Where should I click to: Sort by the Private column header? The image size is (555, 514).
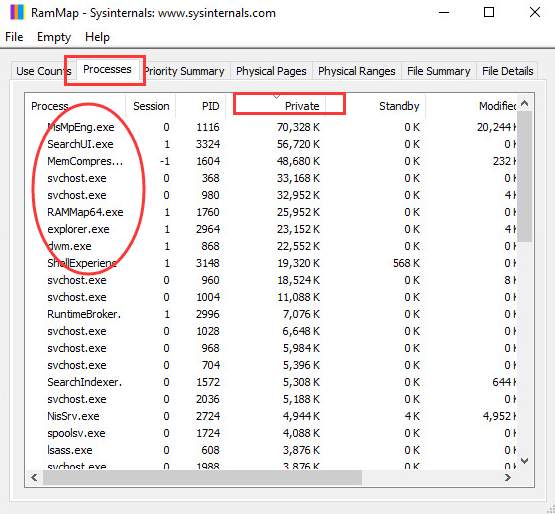click(276, 106)
